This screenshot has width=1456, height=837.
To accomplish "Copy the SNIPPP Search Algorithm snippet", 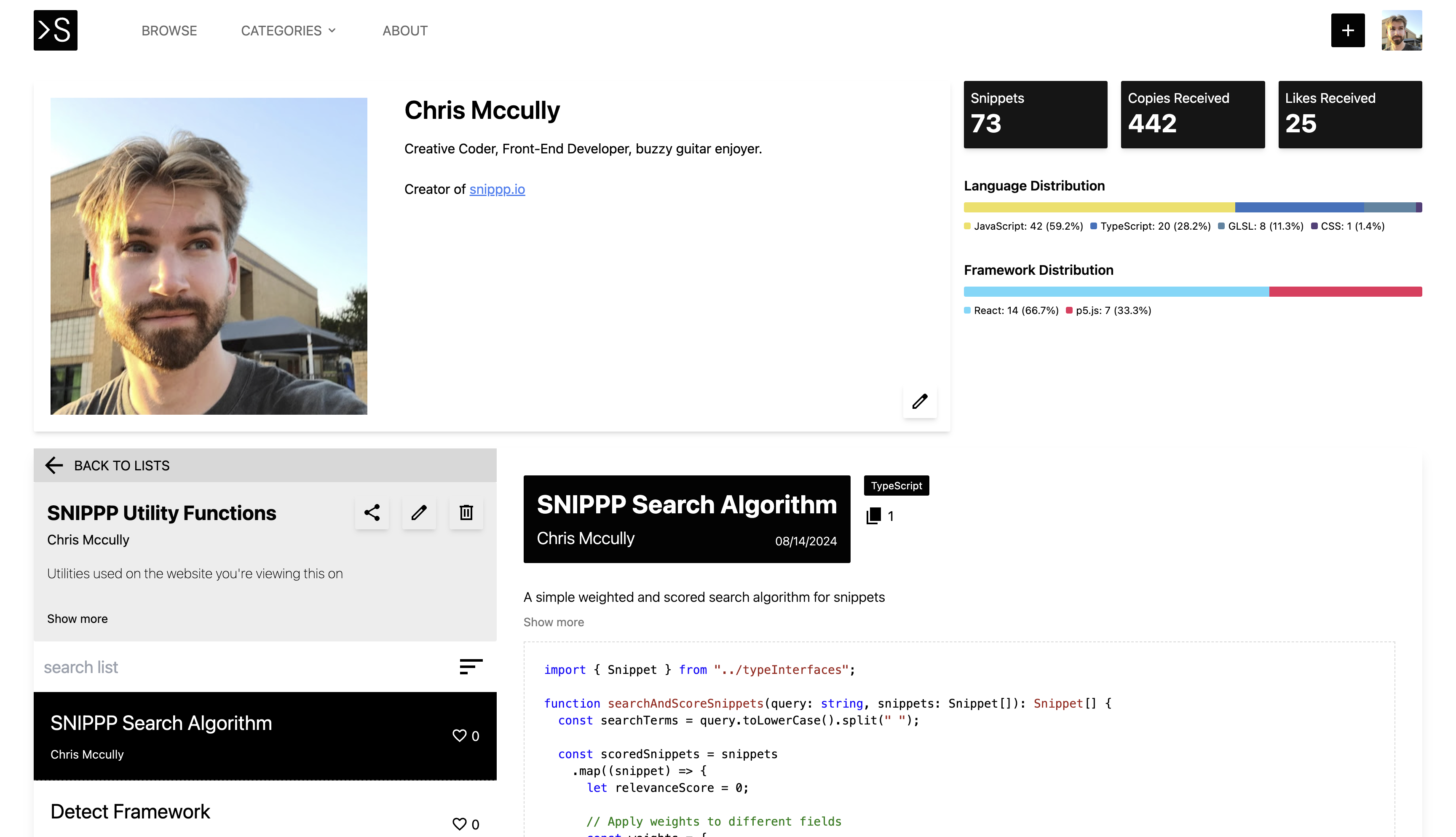I will 873,516.
